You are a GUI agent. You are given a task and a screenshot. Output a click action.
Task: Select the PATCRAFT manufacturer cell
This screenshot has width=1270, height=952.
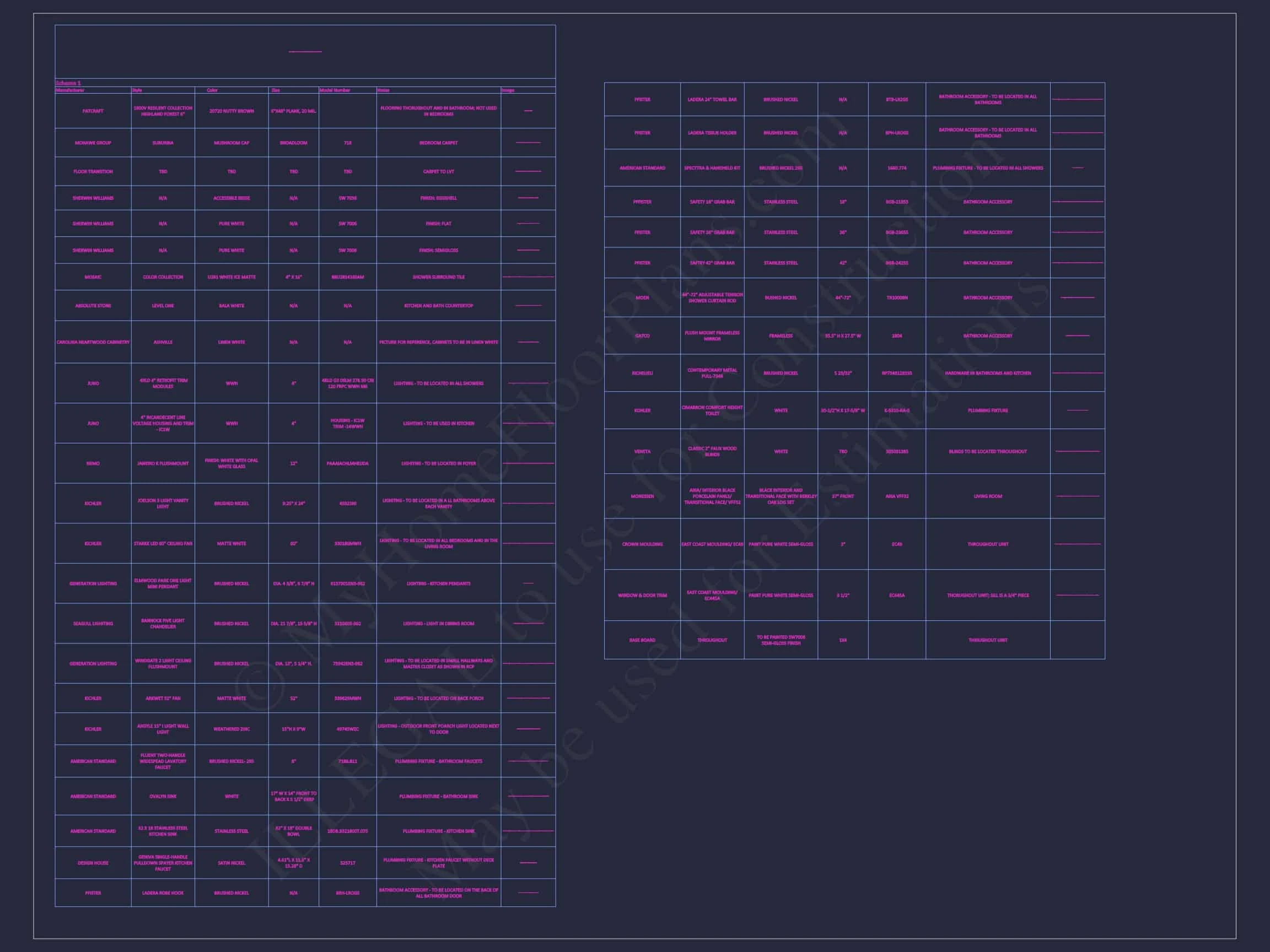click(93, 111)
